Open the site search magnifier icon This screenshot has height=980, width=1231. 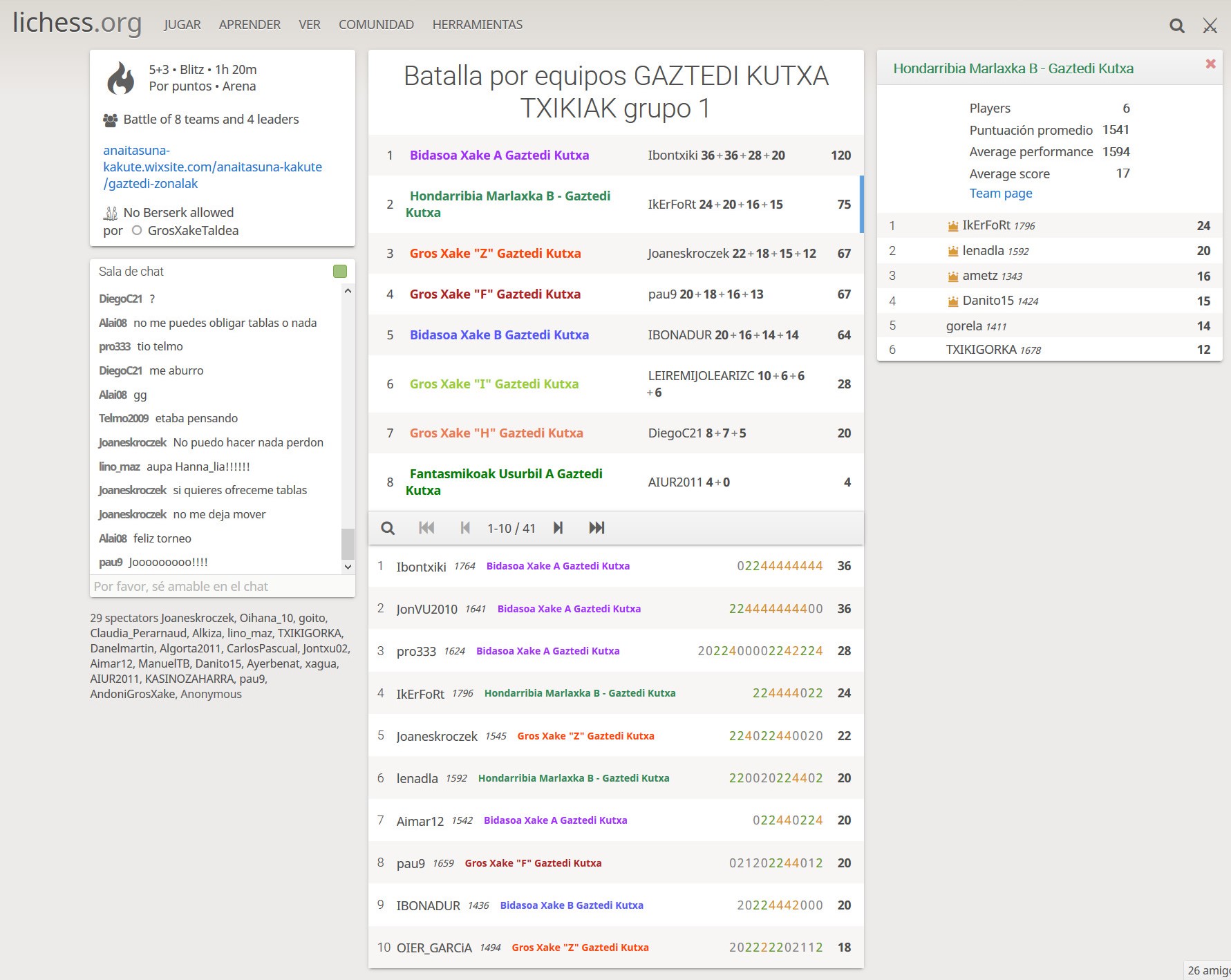1176,26
